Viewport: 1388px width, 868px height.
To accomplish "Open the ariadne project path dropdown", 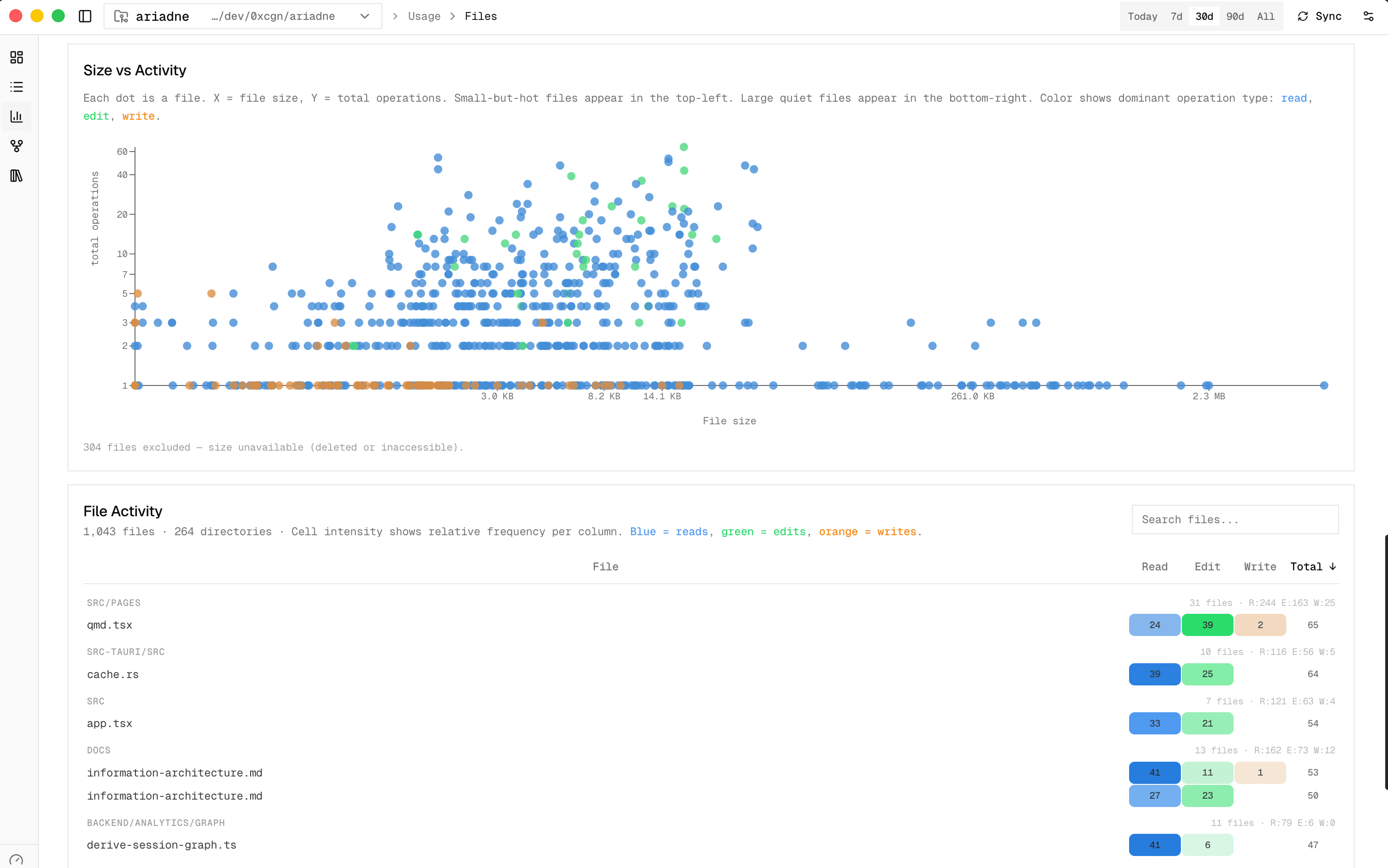I will (x=365, y=16).
